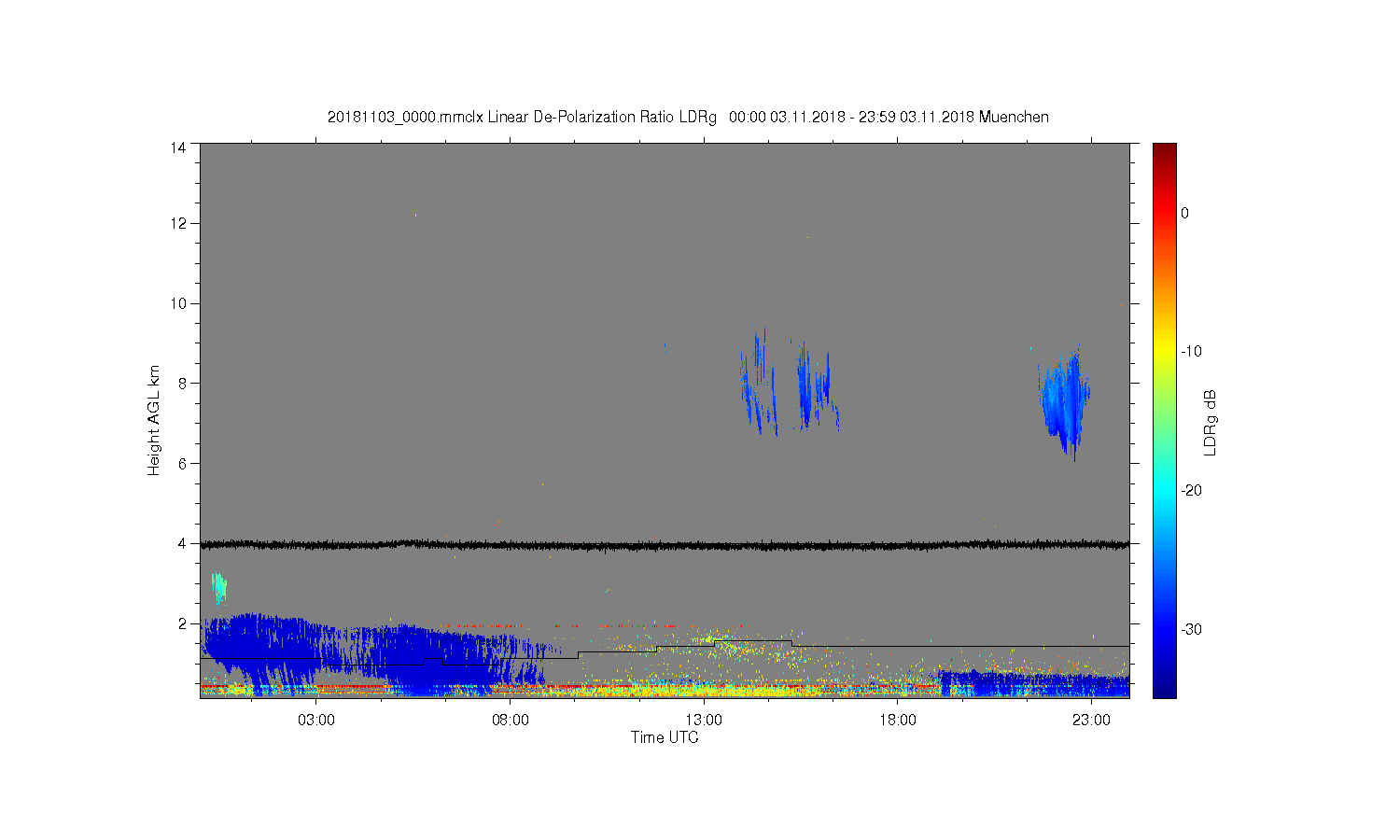Screen dimensions: 1400x840
Task: Click the plot title text starting 20181103_0000.mmclx
Action: [688, 118]
